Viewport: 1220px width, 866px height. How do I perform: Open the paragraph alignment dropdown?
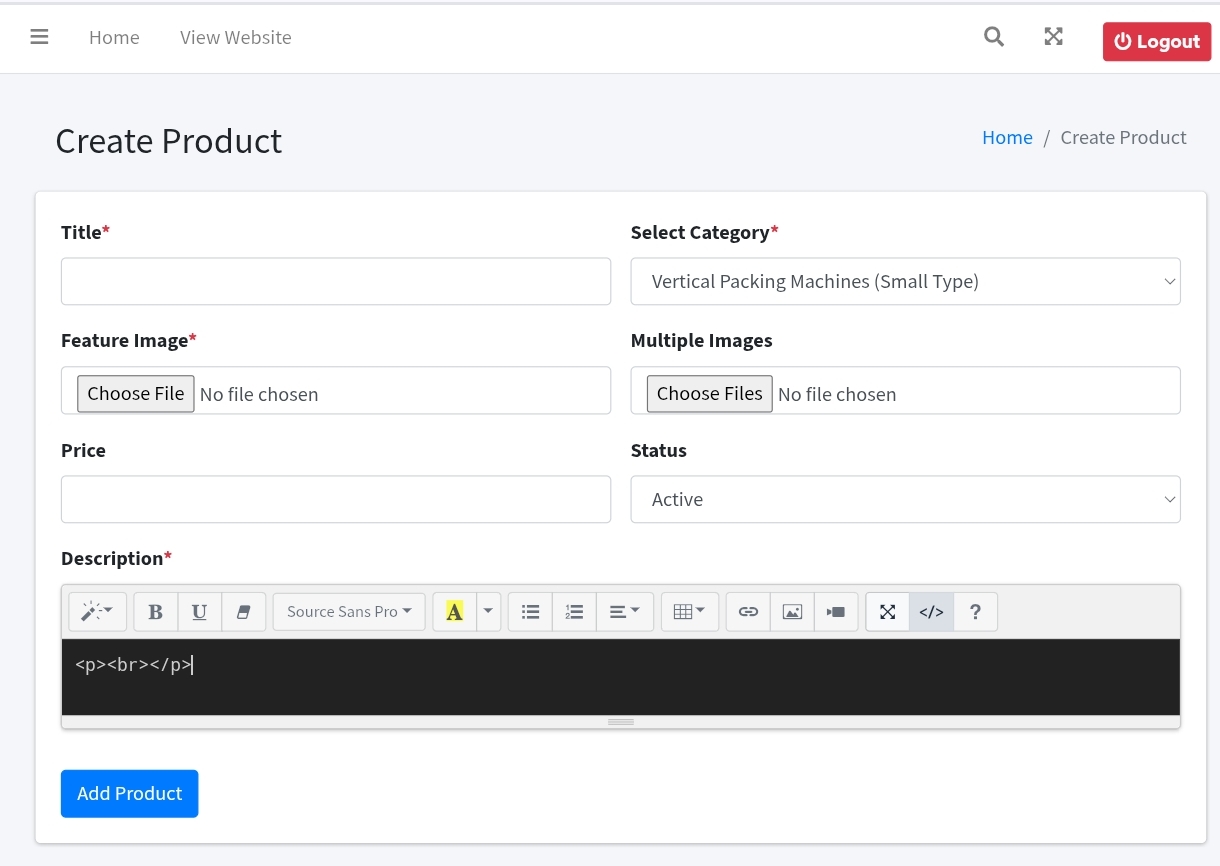click(625, 612)
